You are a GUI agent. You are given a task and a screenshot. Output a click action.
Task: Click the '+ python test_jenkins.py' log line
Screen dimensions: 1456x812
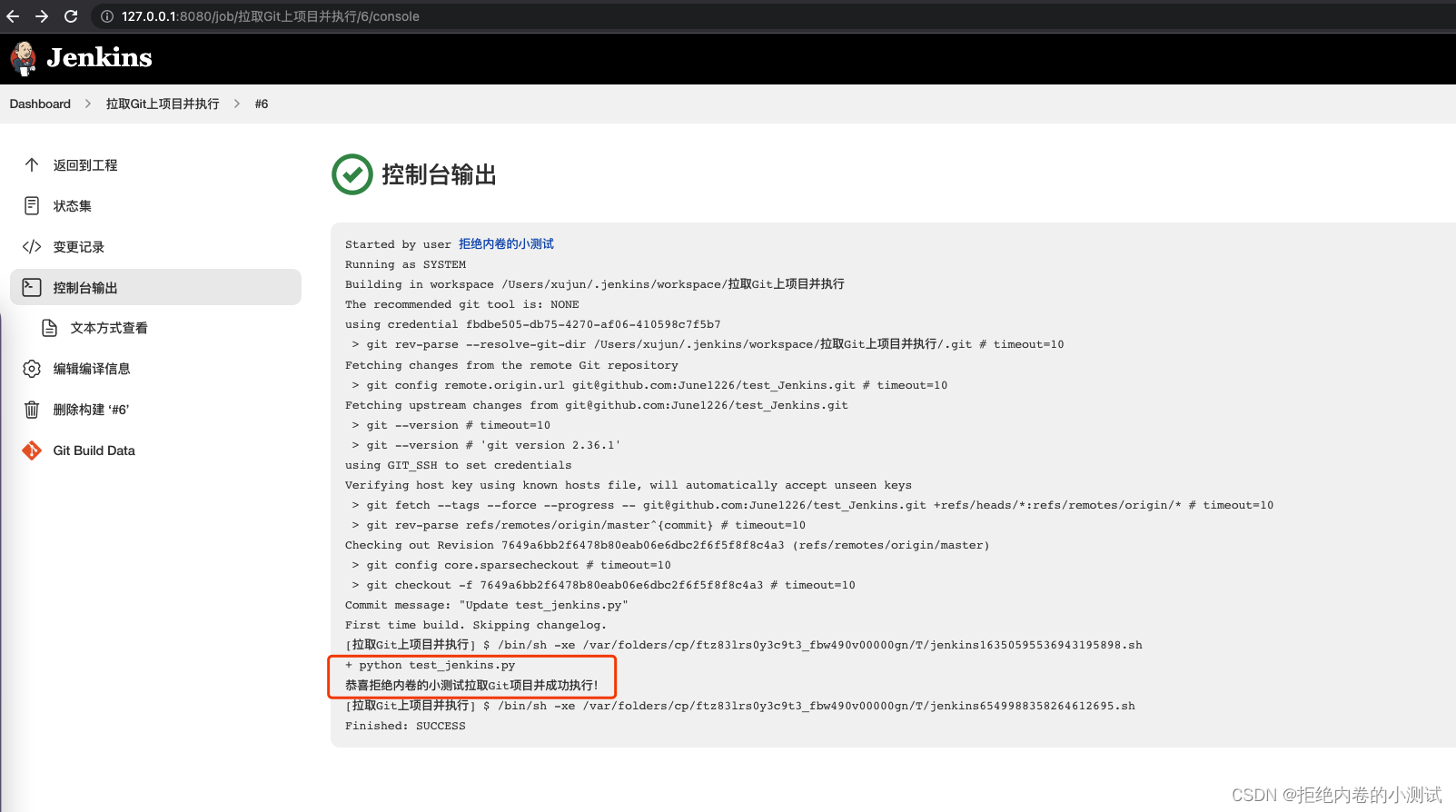[430, 665]
